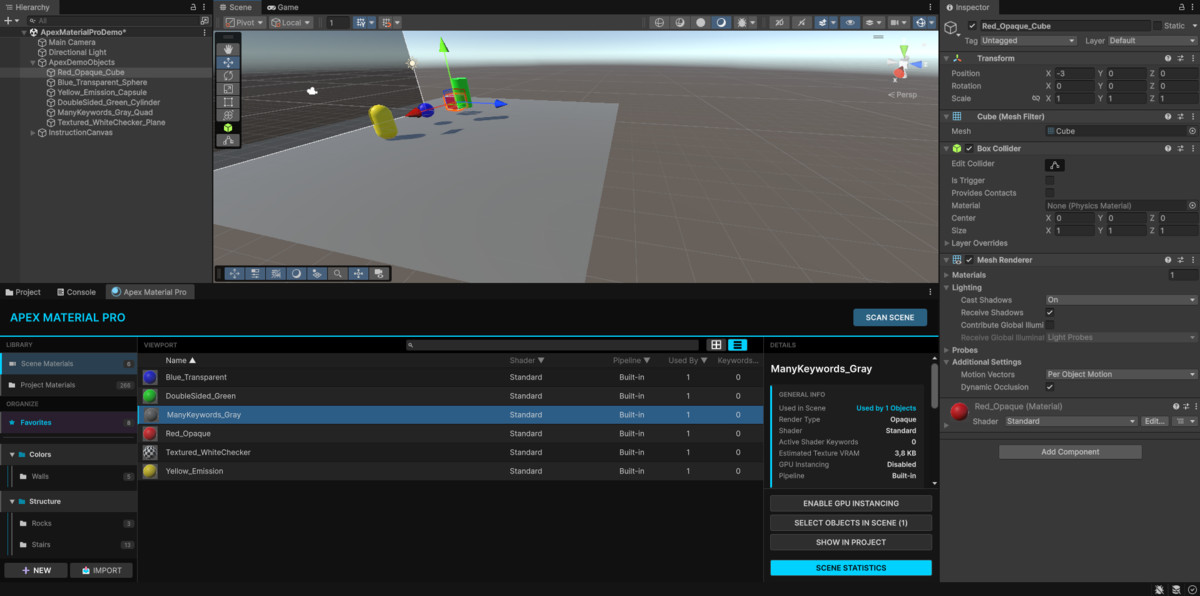Switch to the Console tab
Viewport: 1200px width, 596px height.
point(76,292)
